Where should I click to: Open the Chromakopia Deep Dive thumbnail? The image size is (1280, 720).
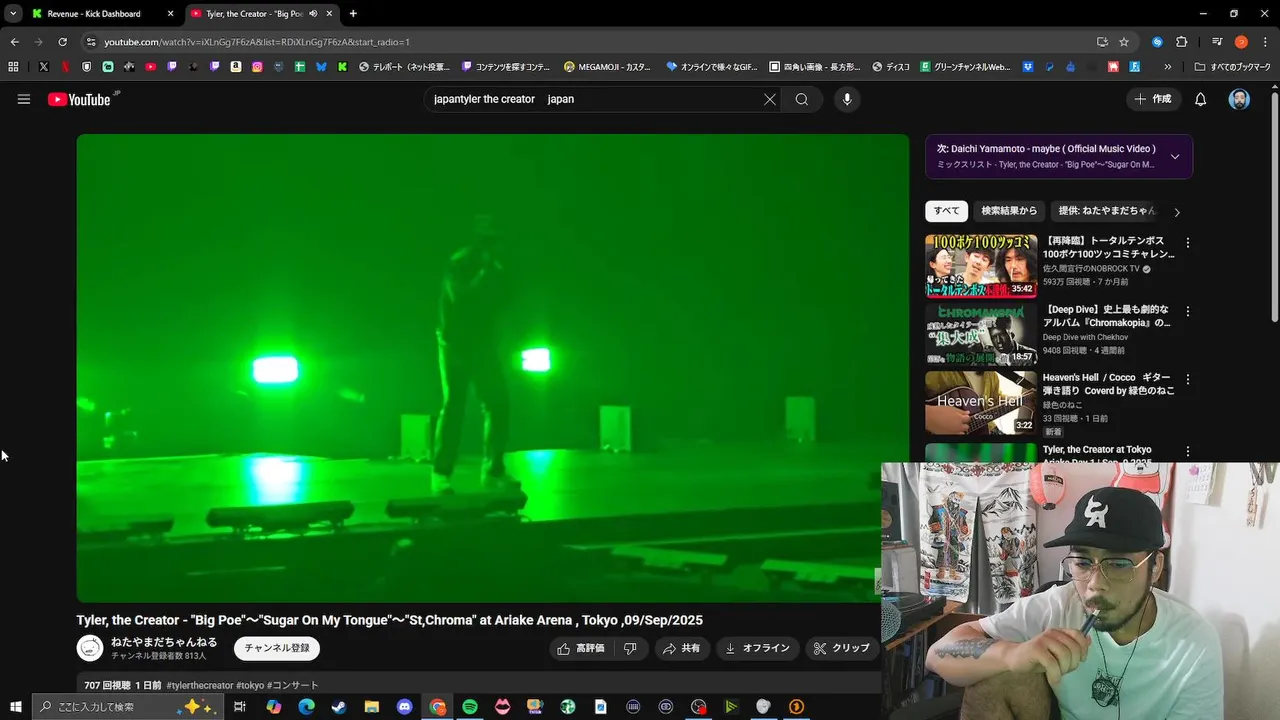coord(981,334)
